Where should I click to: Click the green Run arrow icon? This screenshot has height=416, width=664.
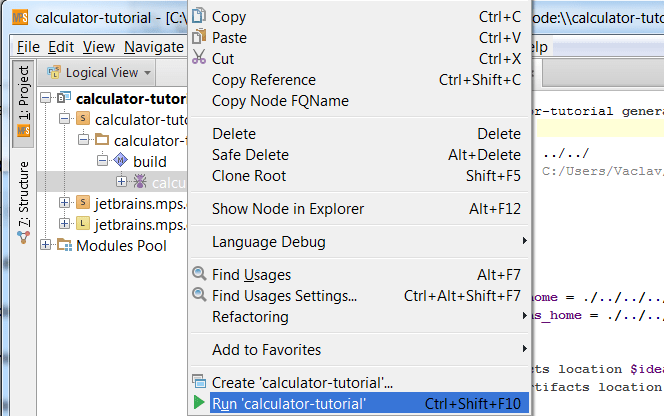[x=199, y=404]
